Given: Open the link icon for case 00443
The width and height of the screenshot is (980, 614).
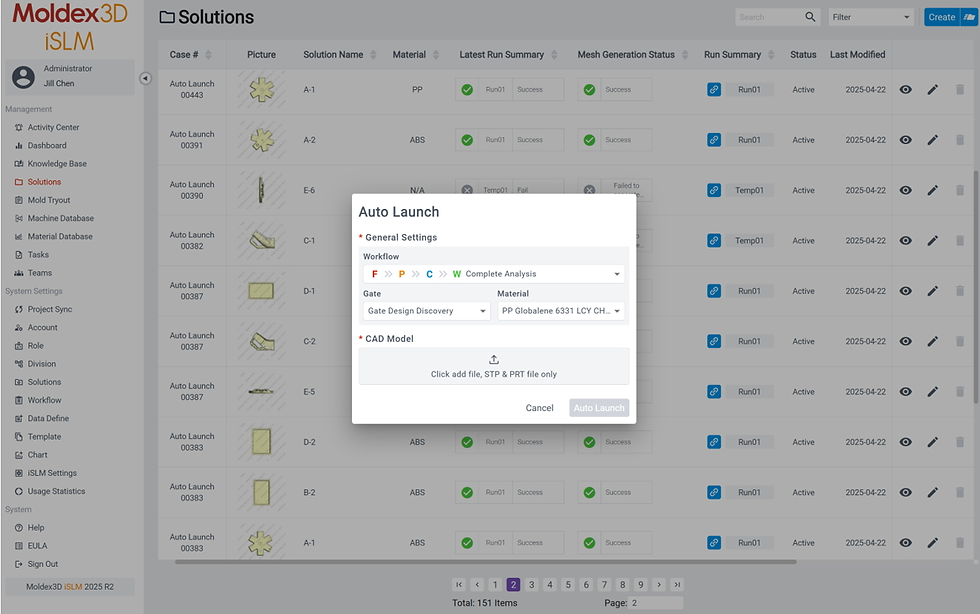Looking at the screenshot, I should (x=714, y=89).
